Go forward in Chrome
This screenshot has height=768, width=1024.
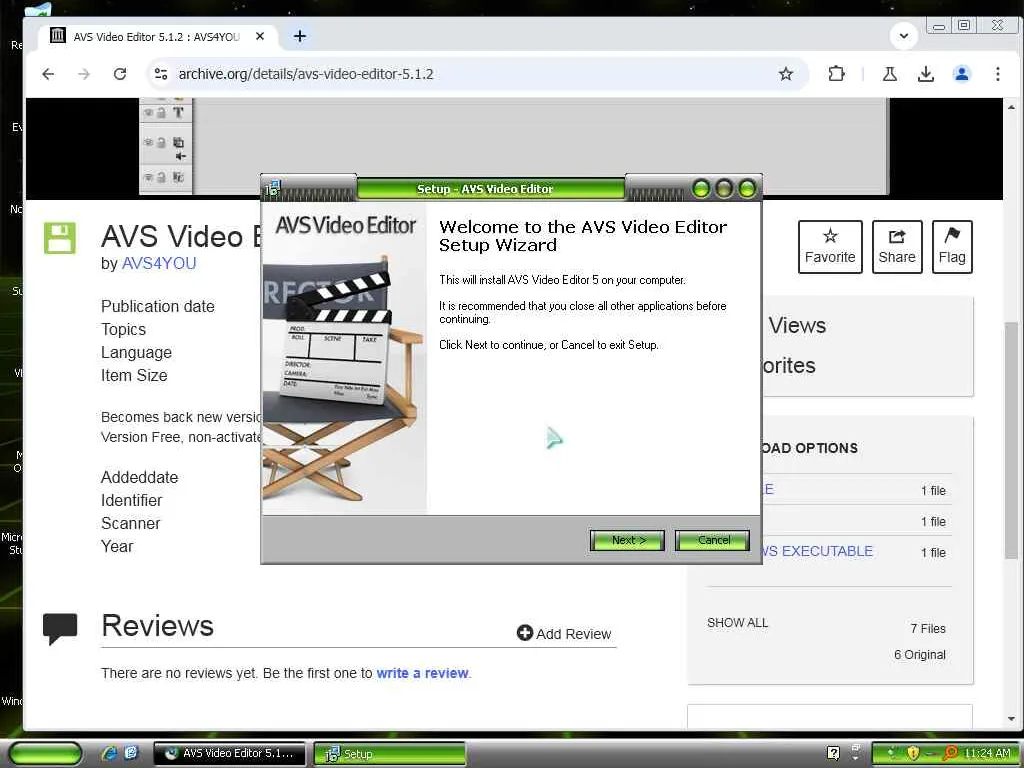coord(84,74)
